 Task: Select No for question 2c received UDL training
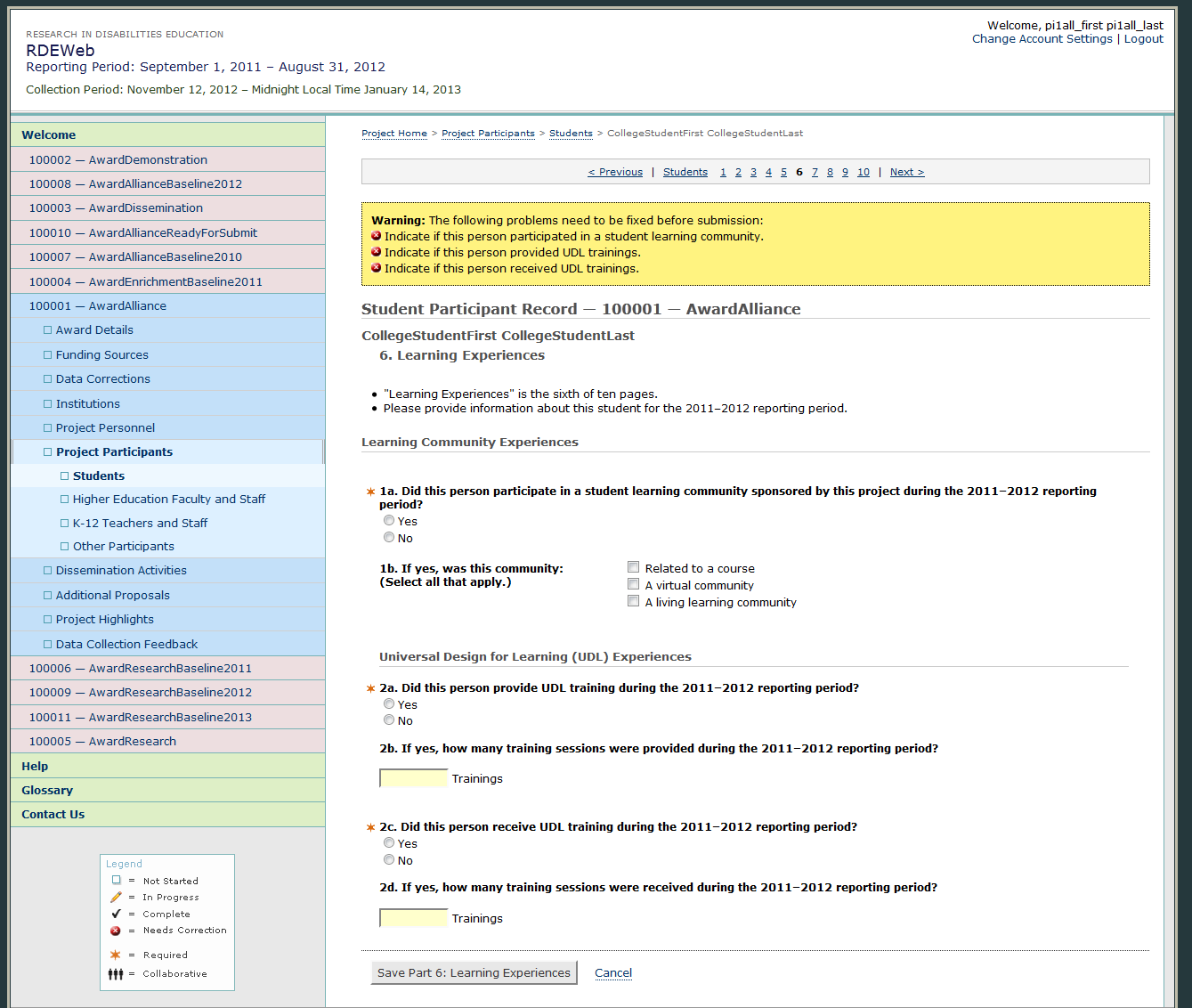point(389,860)
